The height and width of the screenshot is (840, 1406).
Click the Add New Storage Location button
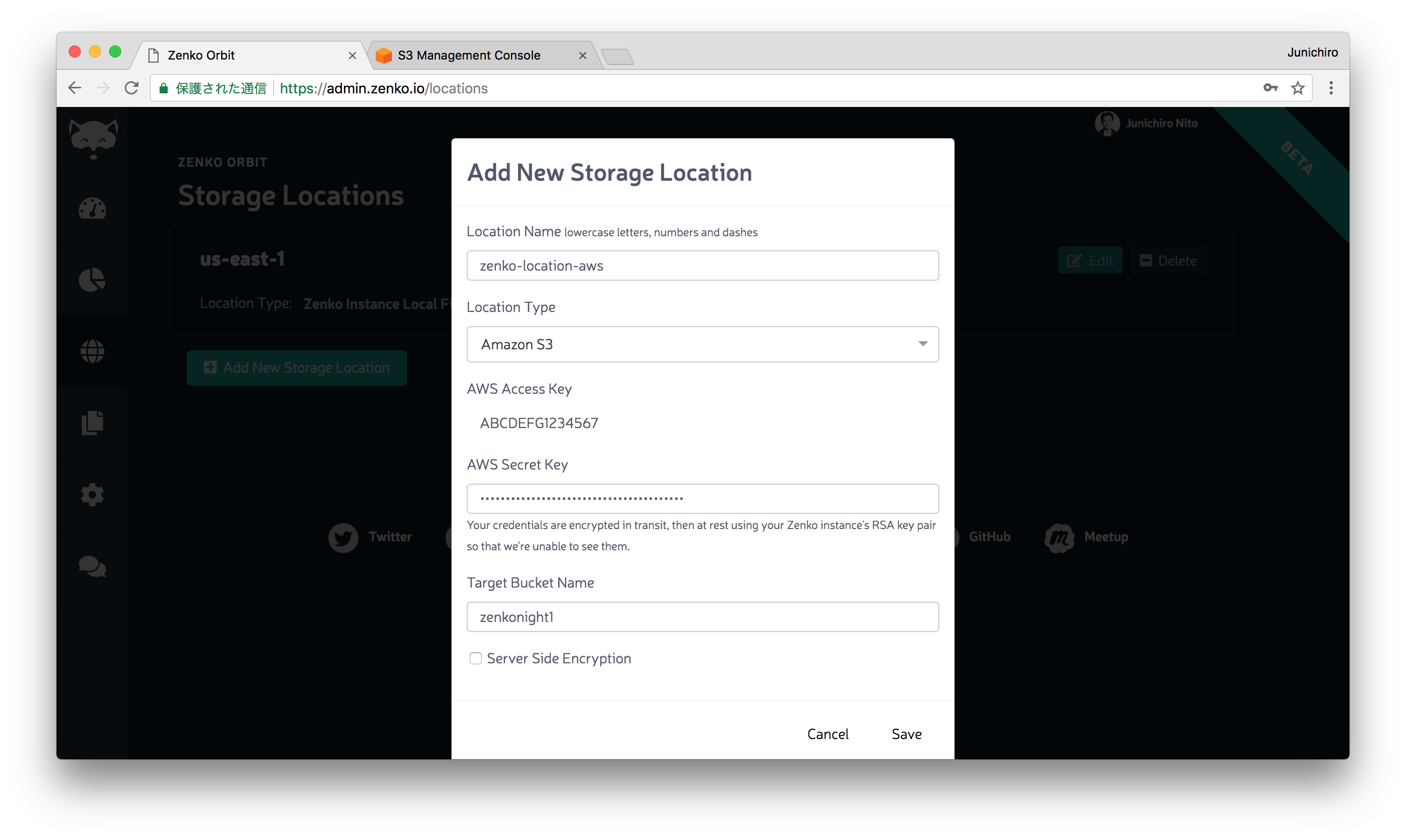pos(297,368)
